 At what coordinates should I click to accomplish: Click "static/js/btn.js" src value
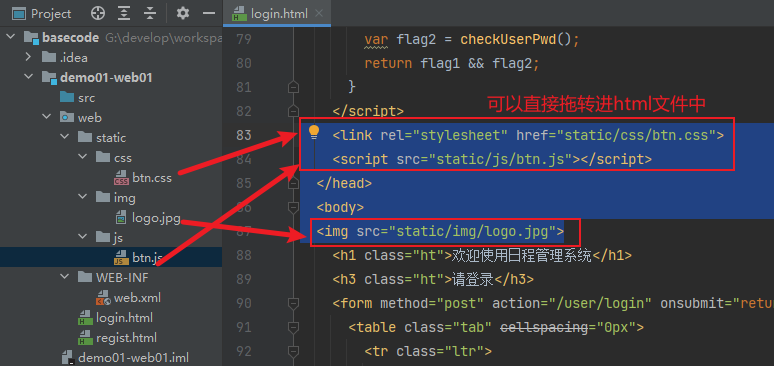[x=502, y=159]
